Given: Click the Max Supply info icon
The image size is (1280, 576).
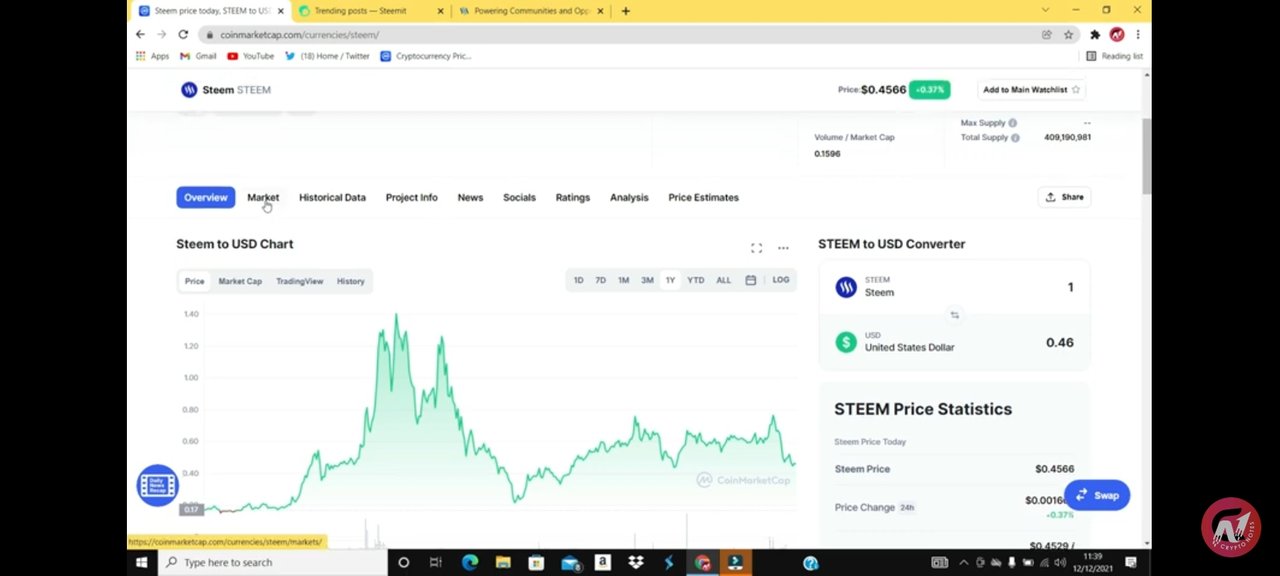Looking at the screenshot, I should tap(1013, 123).
